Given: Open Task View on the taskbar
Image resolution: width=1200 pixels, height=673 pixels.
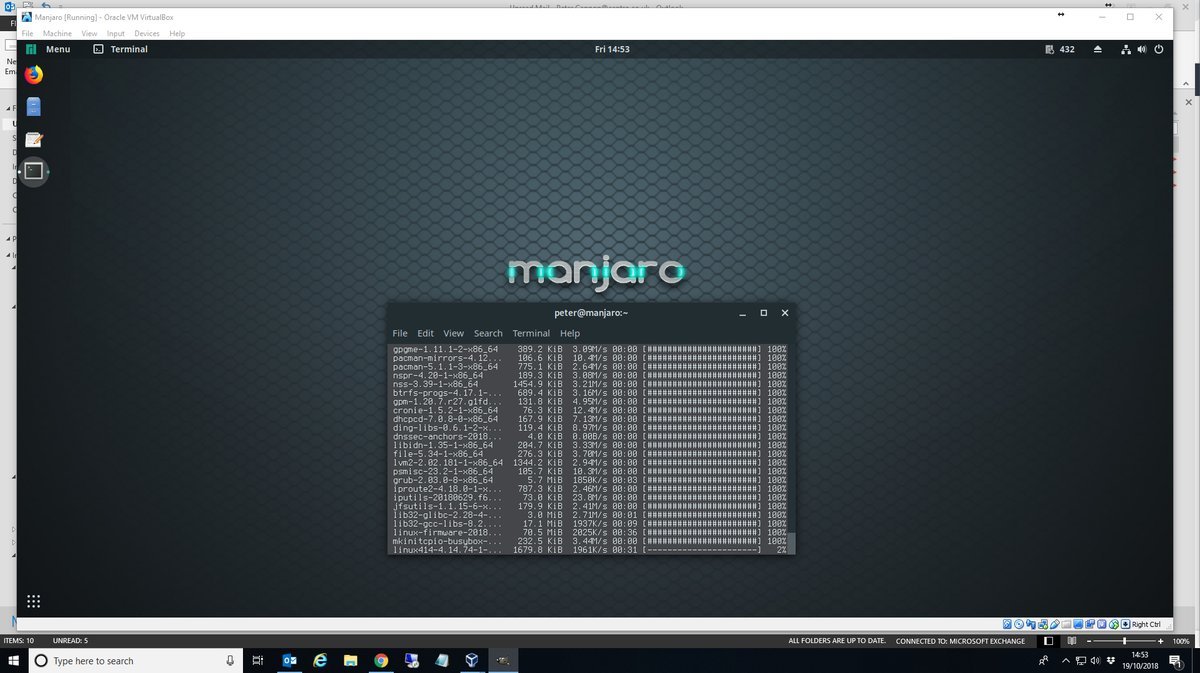Looking at the screenshot, I should (257, 660).
